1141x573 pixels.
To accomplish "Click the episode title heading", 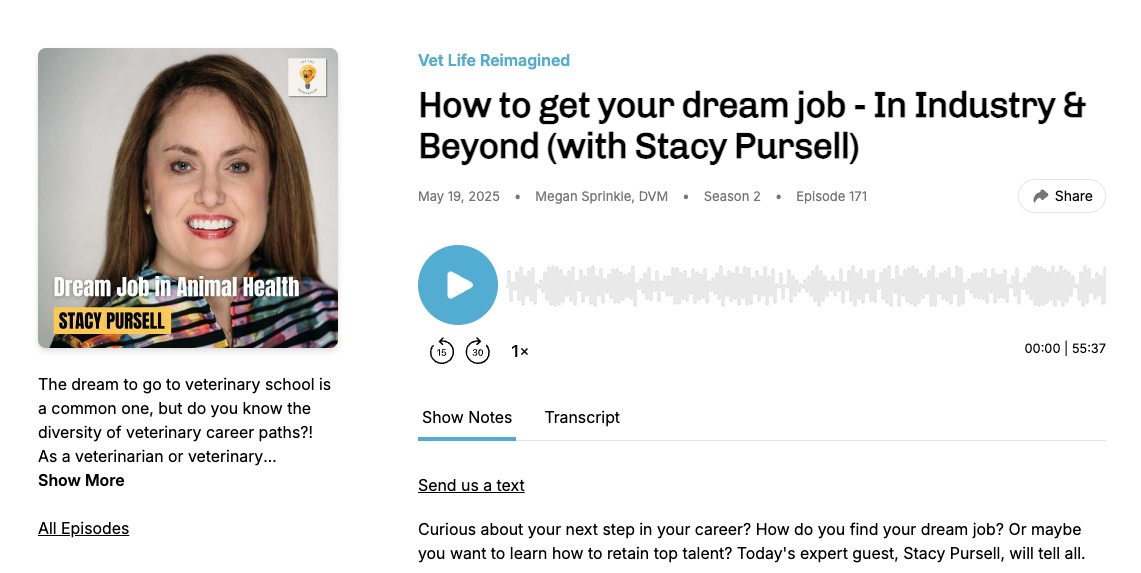I will (752, 126).
